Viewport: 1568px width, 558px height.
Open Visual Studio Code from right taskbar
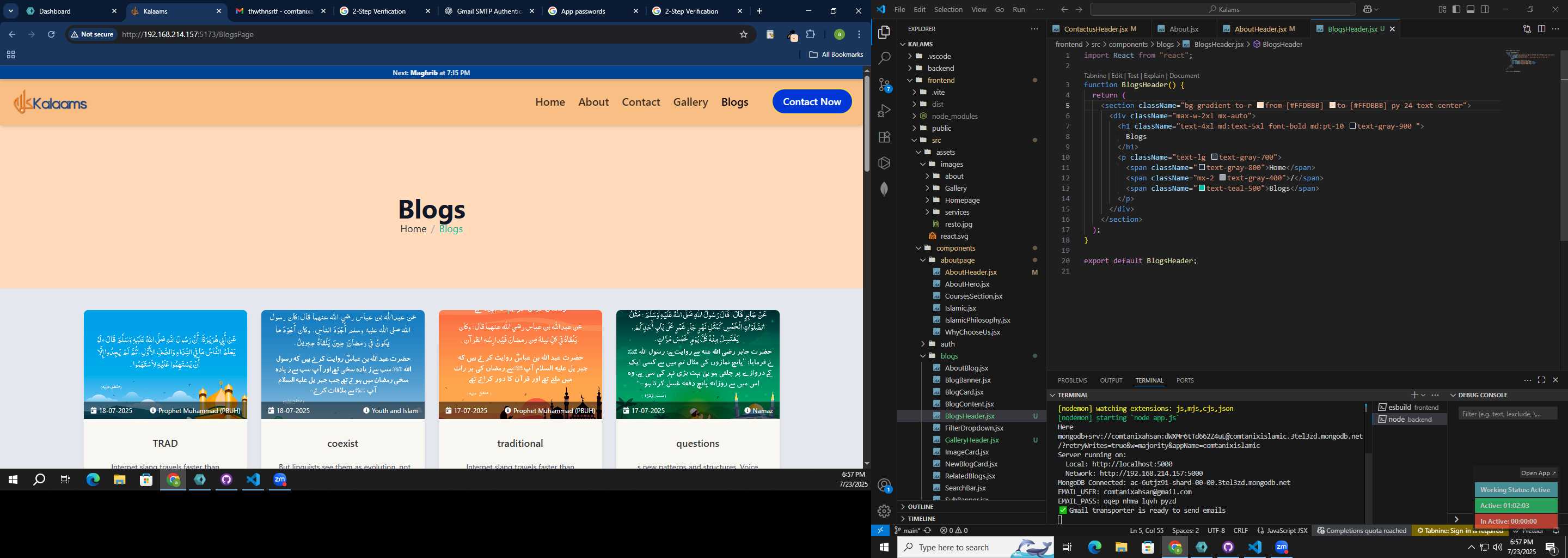click(1254, 547)
